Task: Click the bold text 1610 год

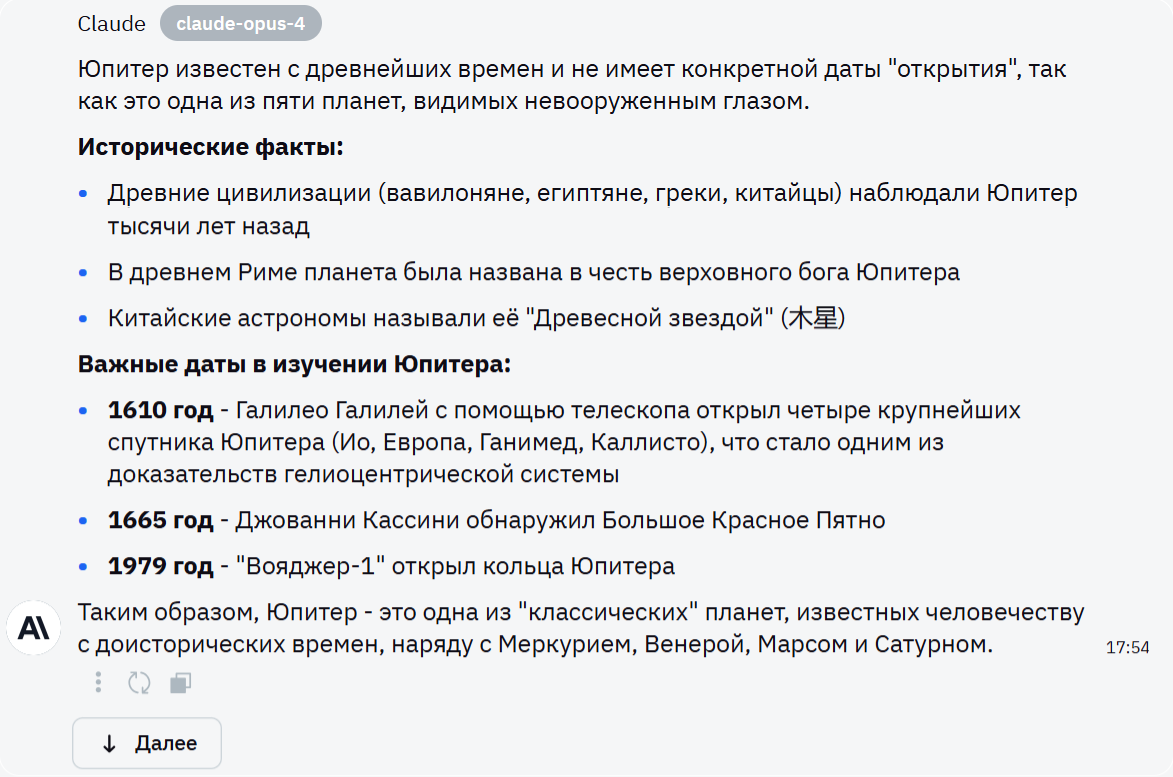Action: [x=160, y=410]
